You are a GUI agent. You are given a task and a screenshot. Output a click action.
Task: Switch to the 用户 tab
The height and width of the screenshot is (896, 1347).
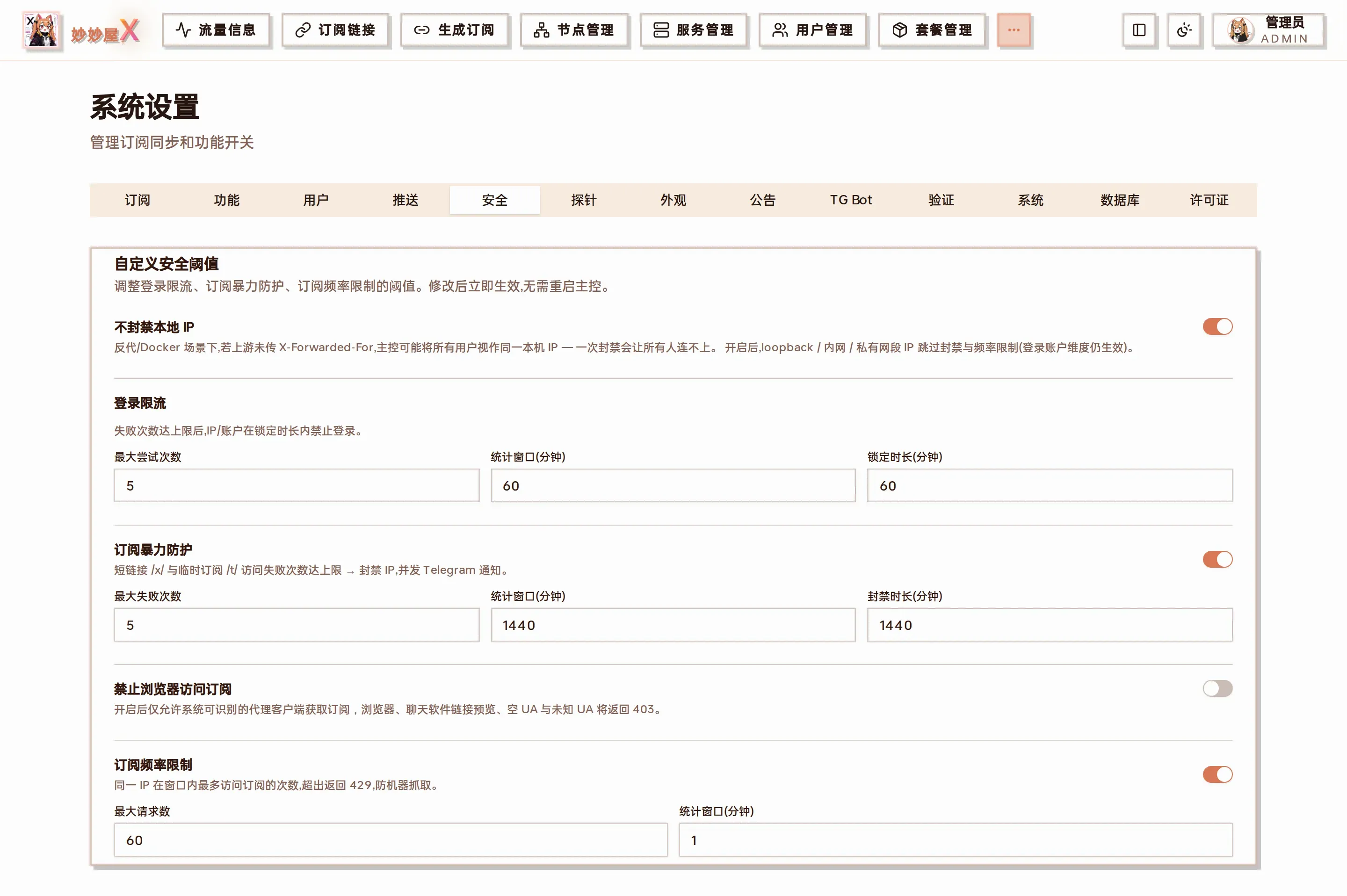coord(316,200)
